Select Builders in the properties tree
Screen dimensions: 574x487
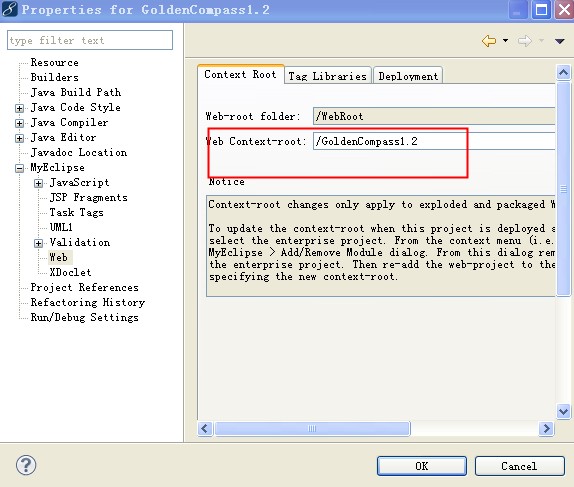55,78
